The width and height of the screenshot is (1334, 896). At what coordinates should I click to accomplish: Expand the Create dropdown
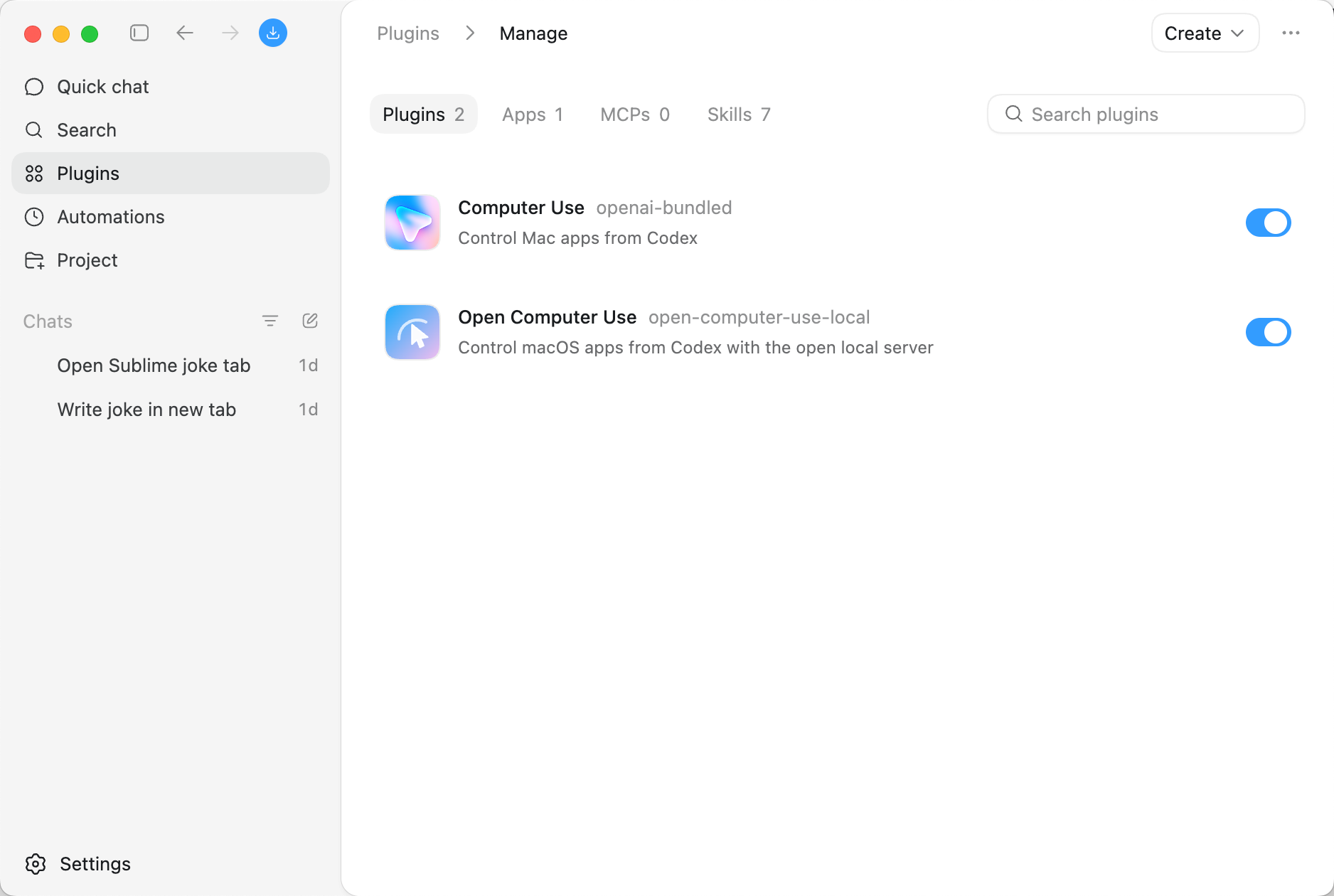(1205, 33)
